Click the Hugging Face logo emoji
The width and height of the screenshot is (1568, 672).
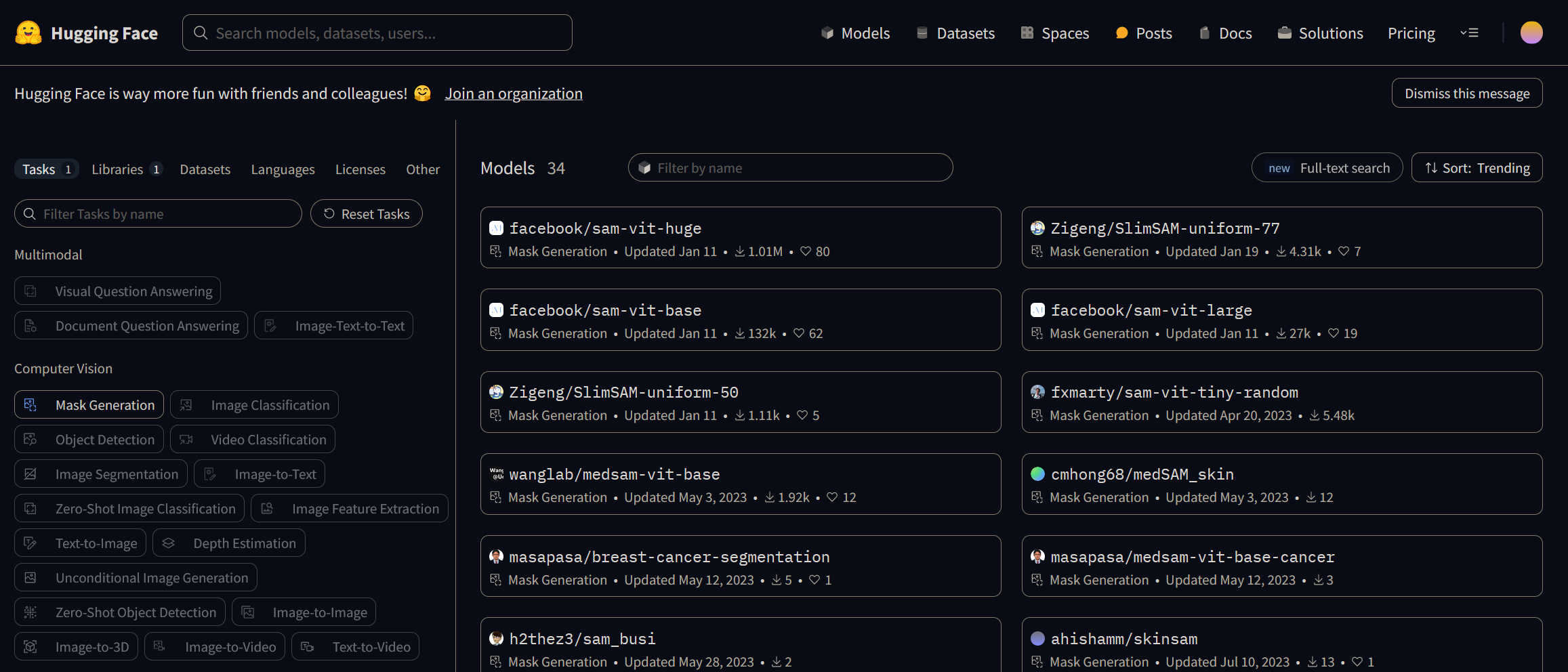point(28,33)
